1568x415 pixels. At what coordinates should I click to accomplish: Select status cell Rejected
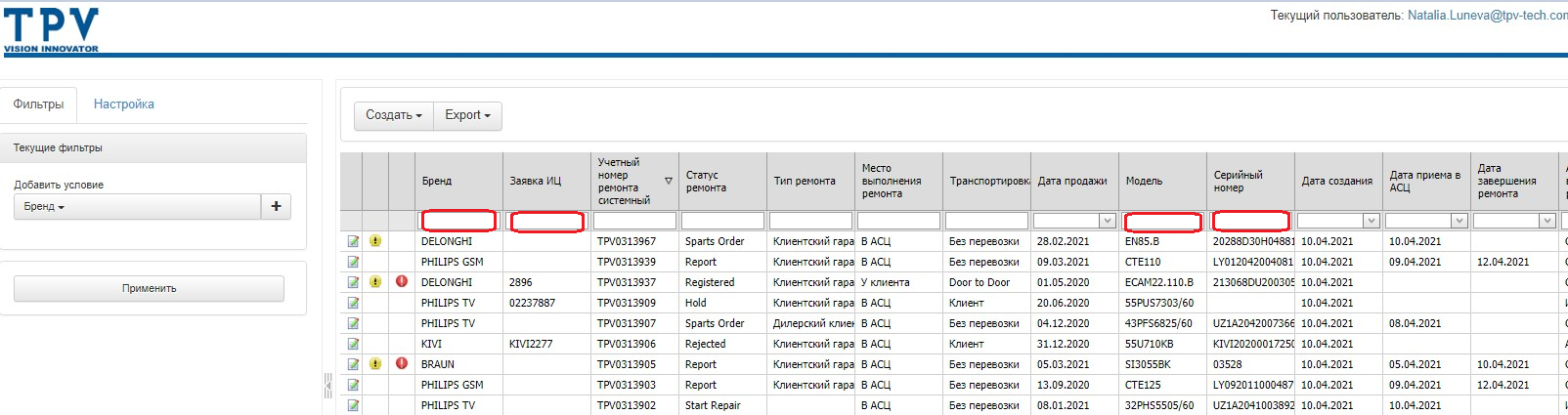(722, 344)
